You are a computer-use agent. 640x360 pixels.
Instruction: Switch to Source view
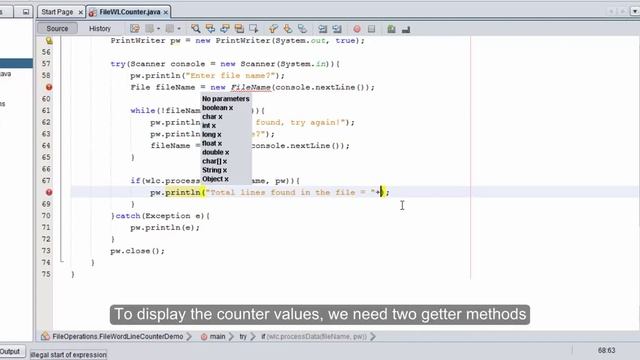(57, 29)
